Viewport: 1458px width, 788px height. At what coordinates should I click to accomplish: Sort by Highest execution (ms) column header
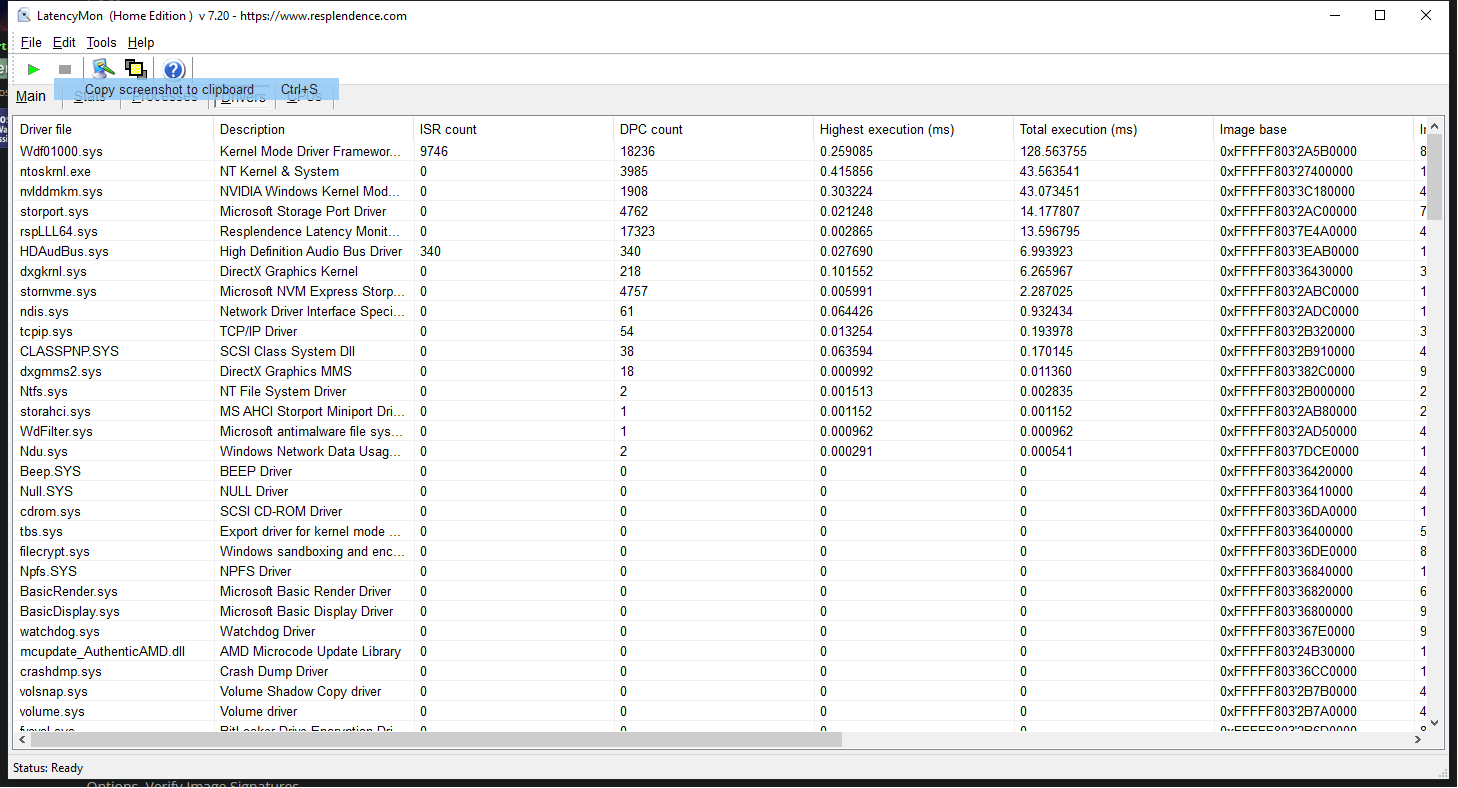pos(914,129)
